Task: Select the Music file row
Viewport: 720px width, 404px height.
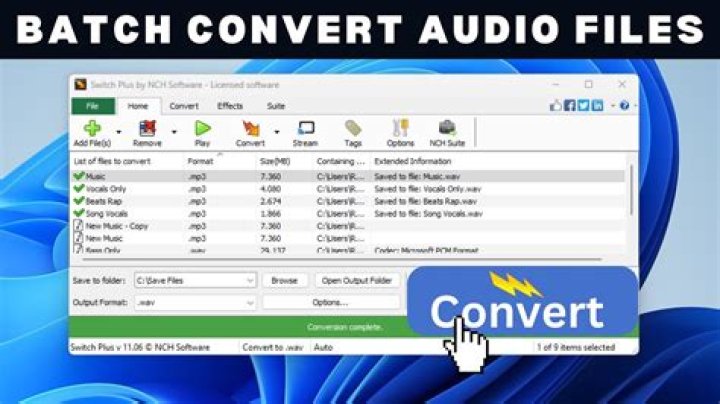Action: [348, 176]
